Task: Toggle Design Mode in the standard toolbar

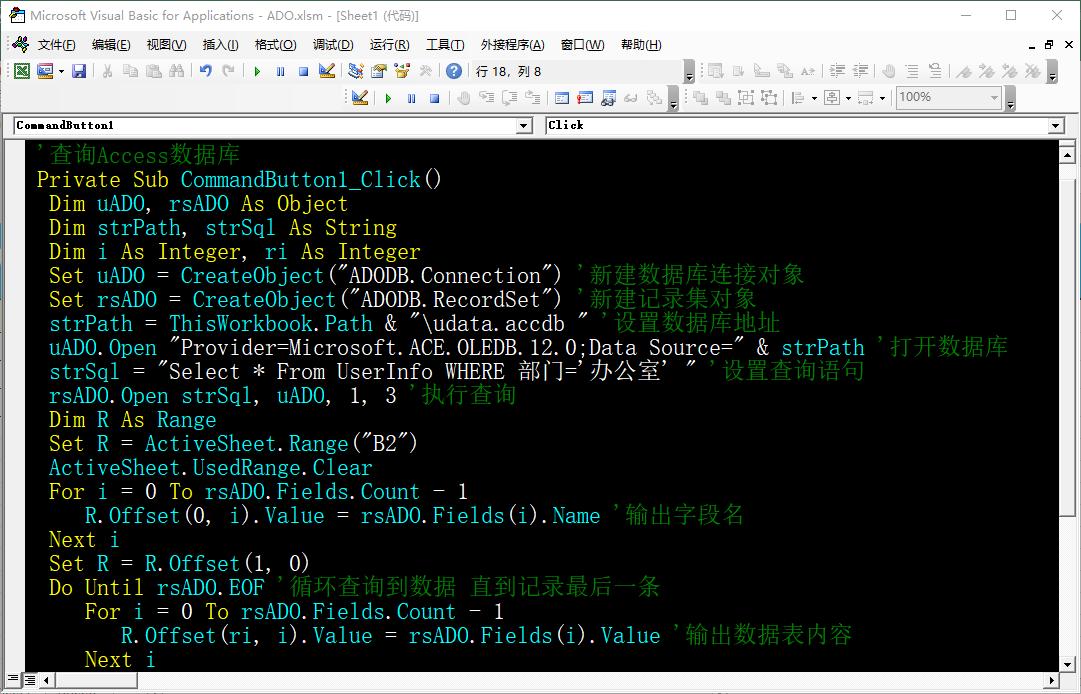Action: tap(327, 71)
